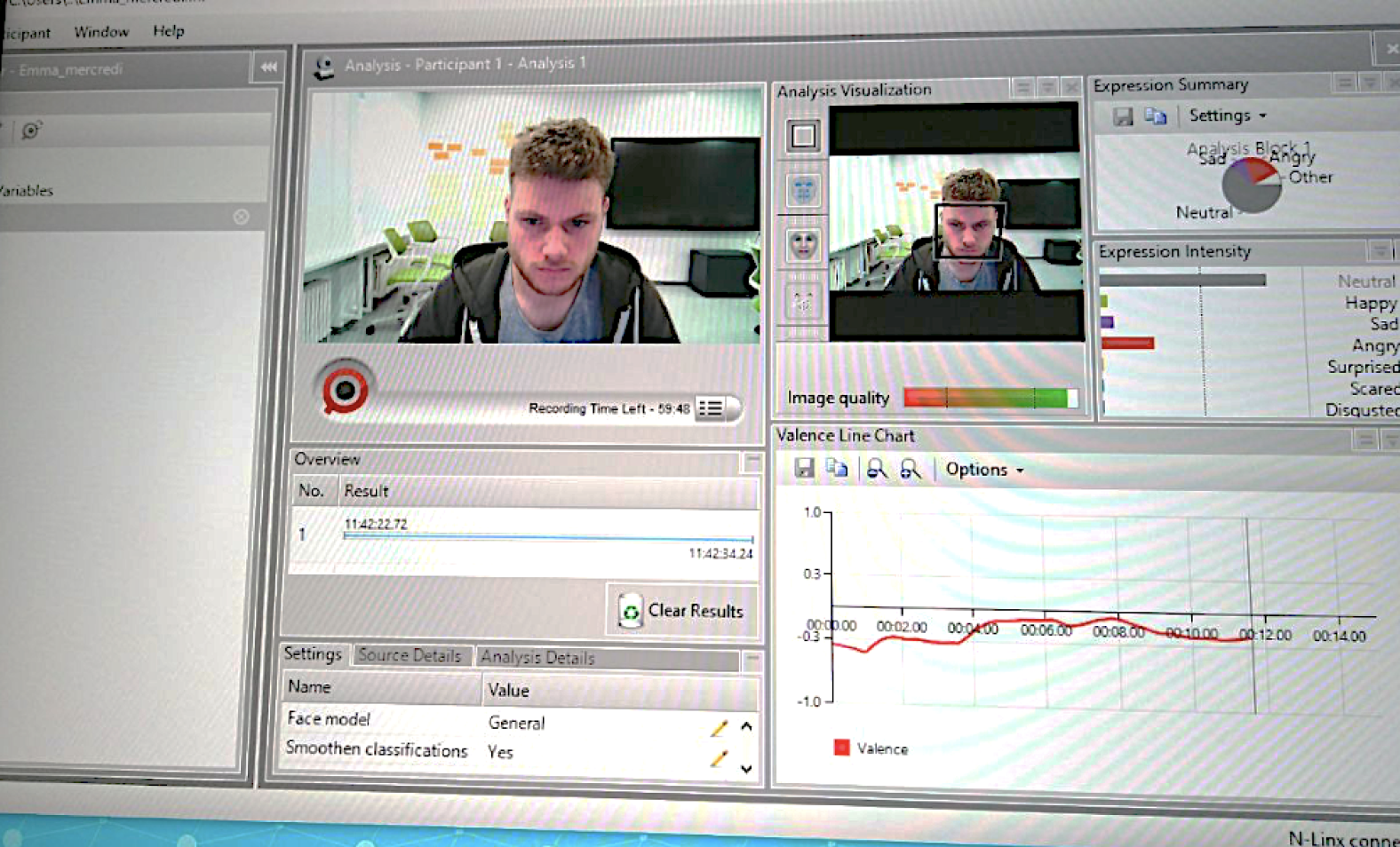Screen dimensions: 1400x847
Task: Switch to the Source Details tab
Action: [x=410, y=655]
